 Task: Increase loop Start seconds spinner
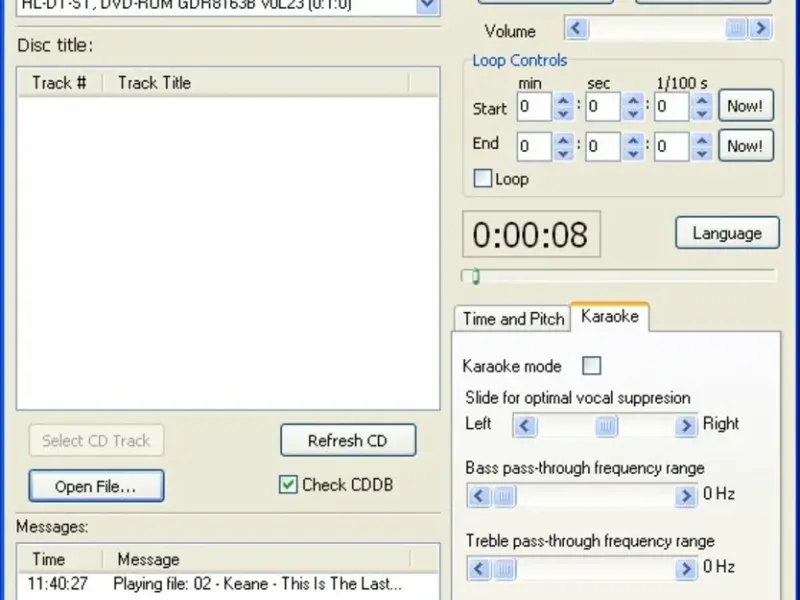[633, 100]
